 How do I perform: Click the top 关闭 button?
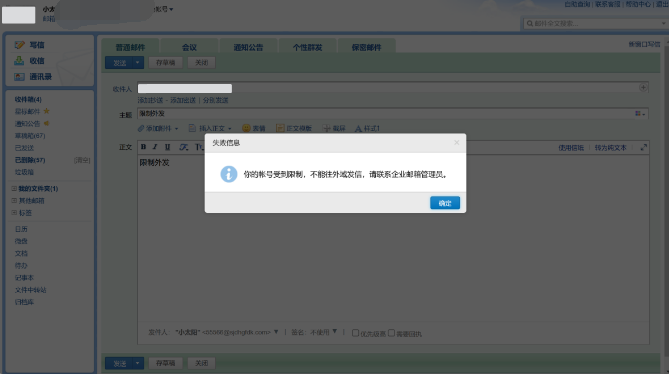(x=201, y=63)
